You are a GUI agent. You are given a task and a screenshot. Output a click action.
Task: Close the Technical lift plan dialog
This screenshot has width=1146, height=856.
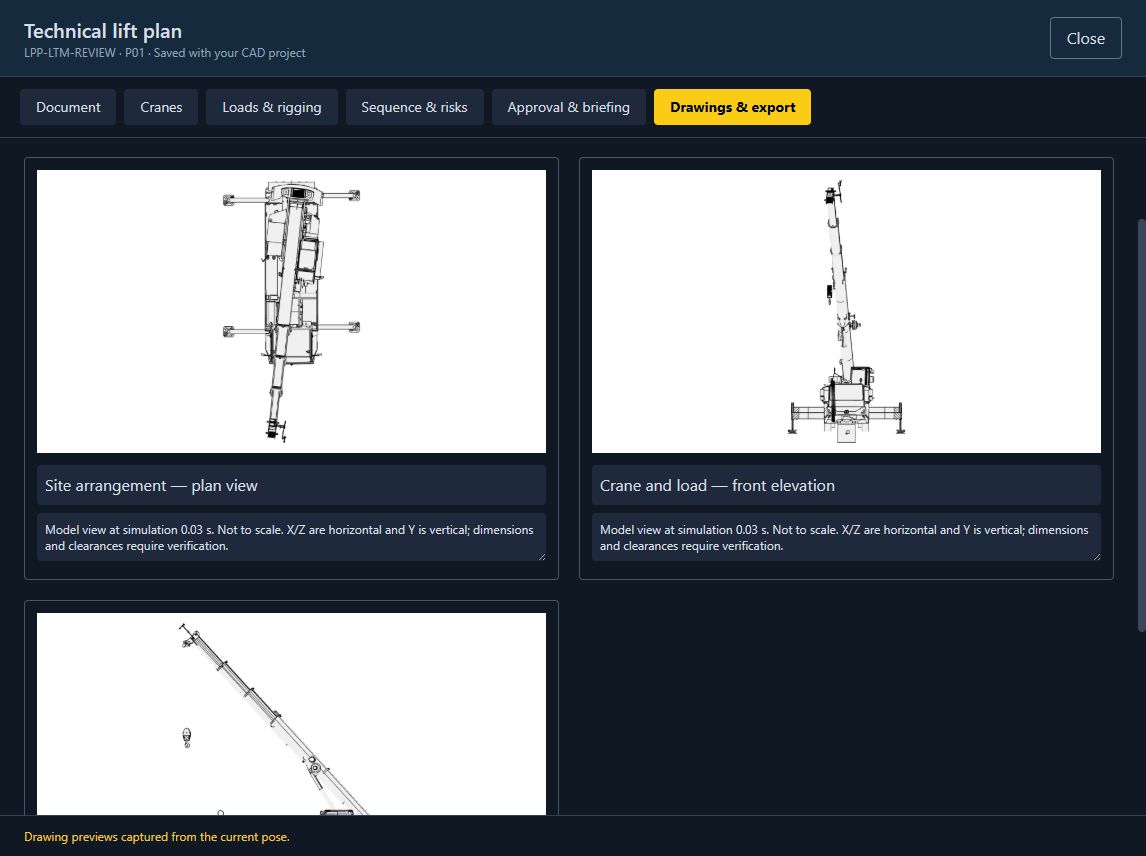[1085, 38]
